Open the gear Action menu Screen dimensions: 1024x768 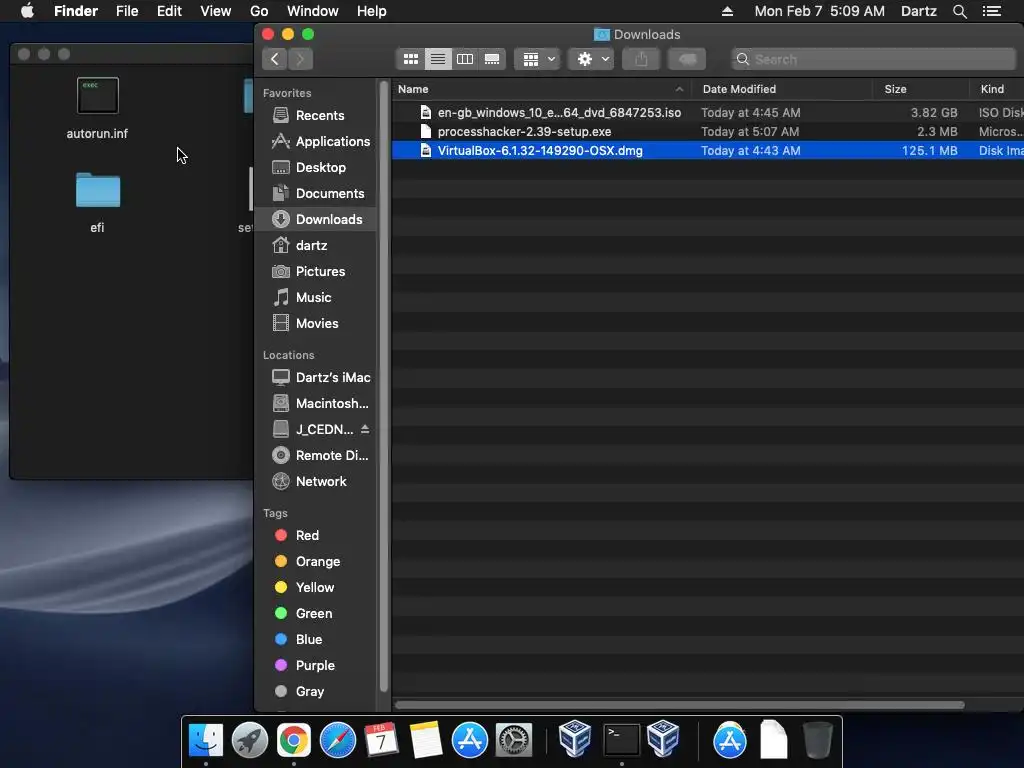(591, 59)
